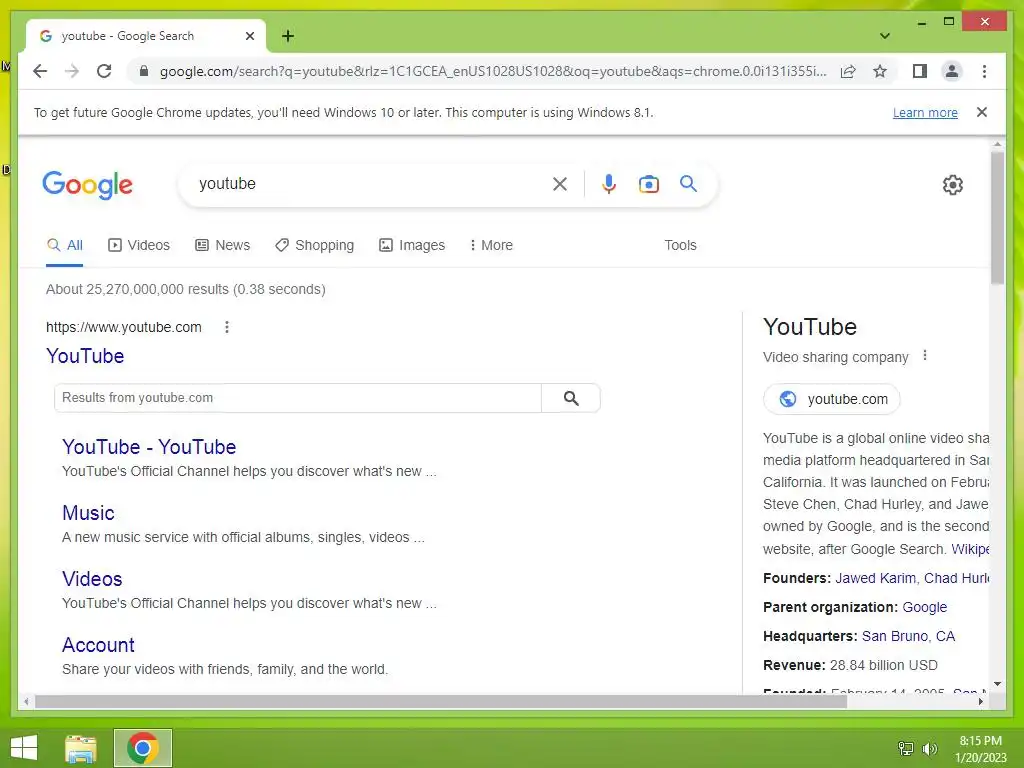Viewport: 1024px width, 768px height.
Task: Switch to Shopping results tab
Action: coord(314,246)
